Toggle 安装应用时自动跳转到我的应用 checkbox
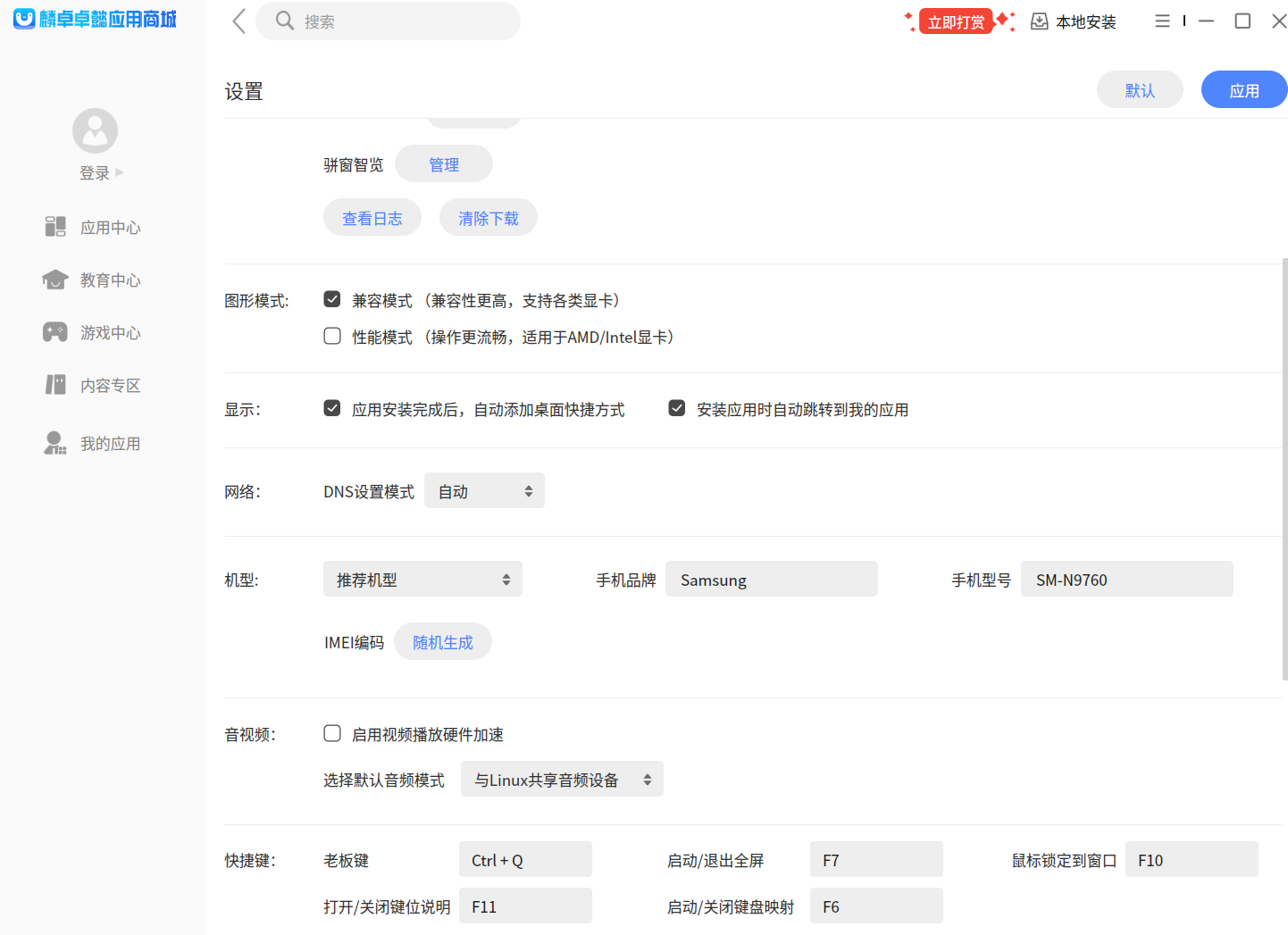Image resolution: width=1288 pixels, height=935 pixels. pyautogui.click(x=677, y=408)
